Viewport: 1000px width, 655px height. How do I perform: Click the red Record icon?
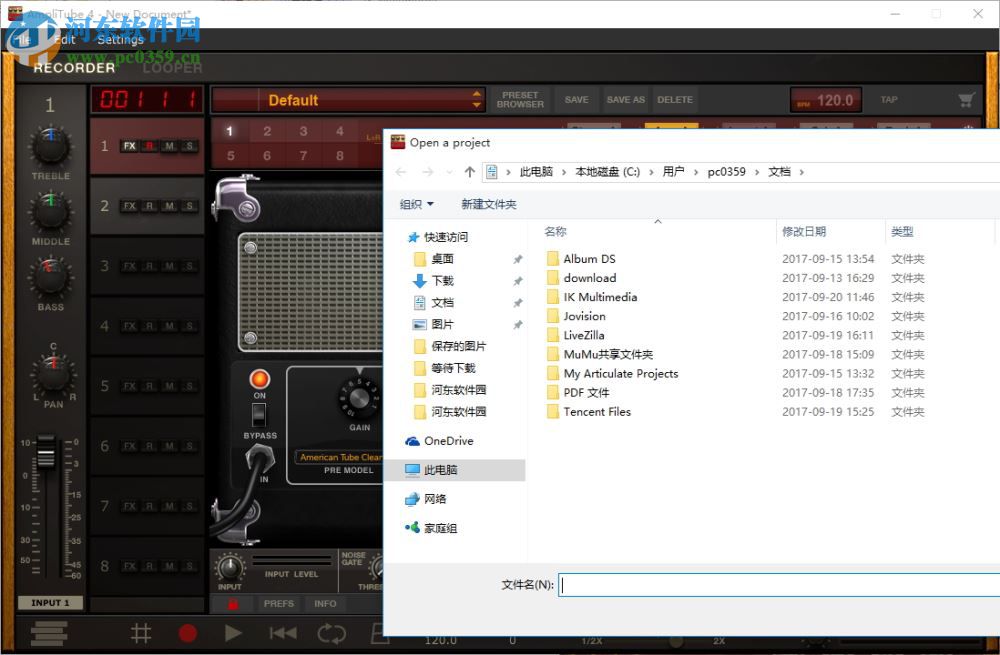point(188,633)
